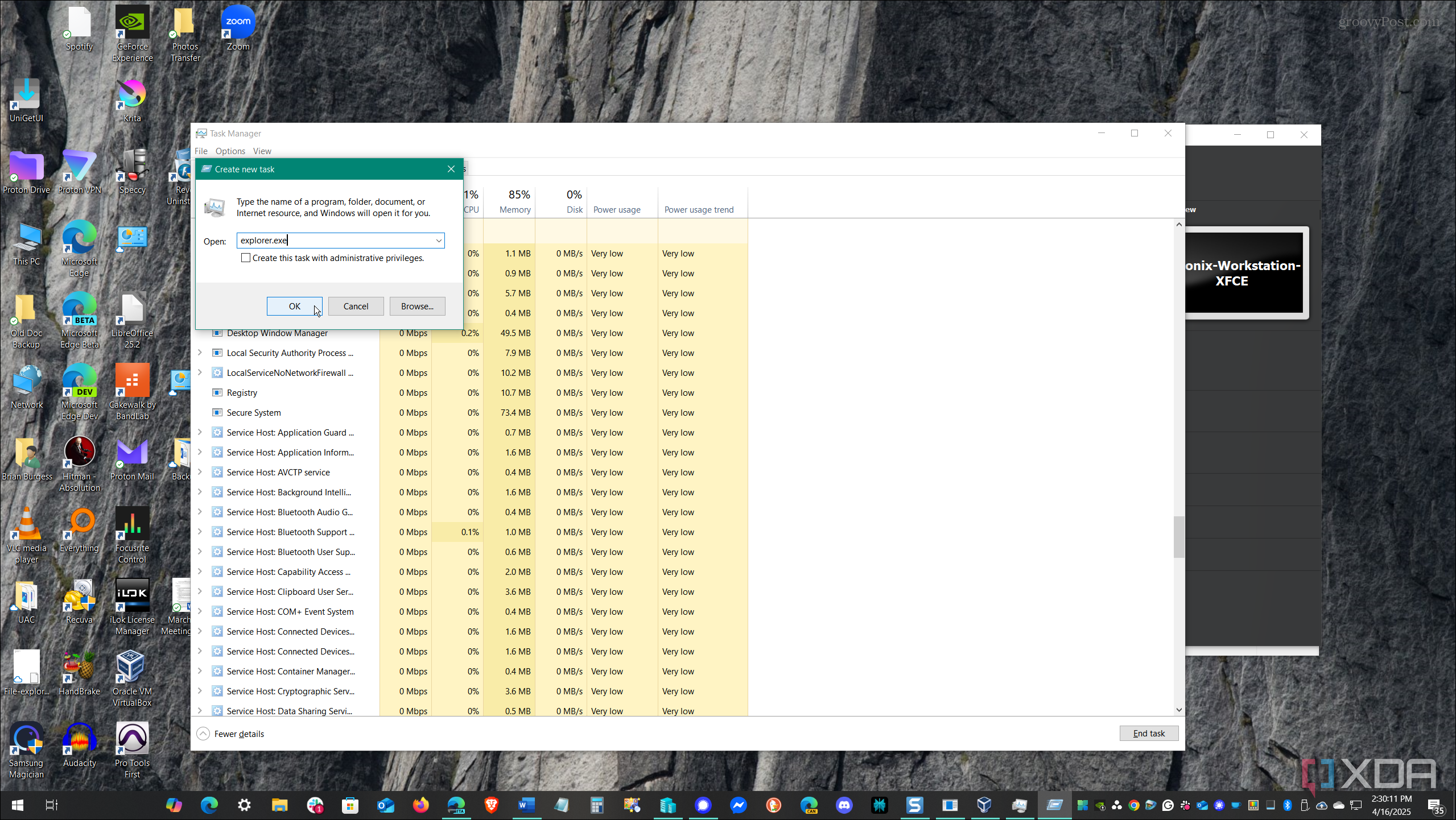Image resolution: width=1456 pixels, height=820 pixels.
Task: Click End task button
Action: click(x=1149, y=733)
